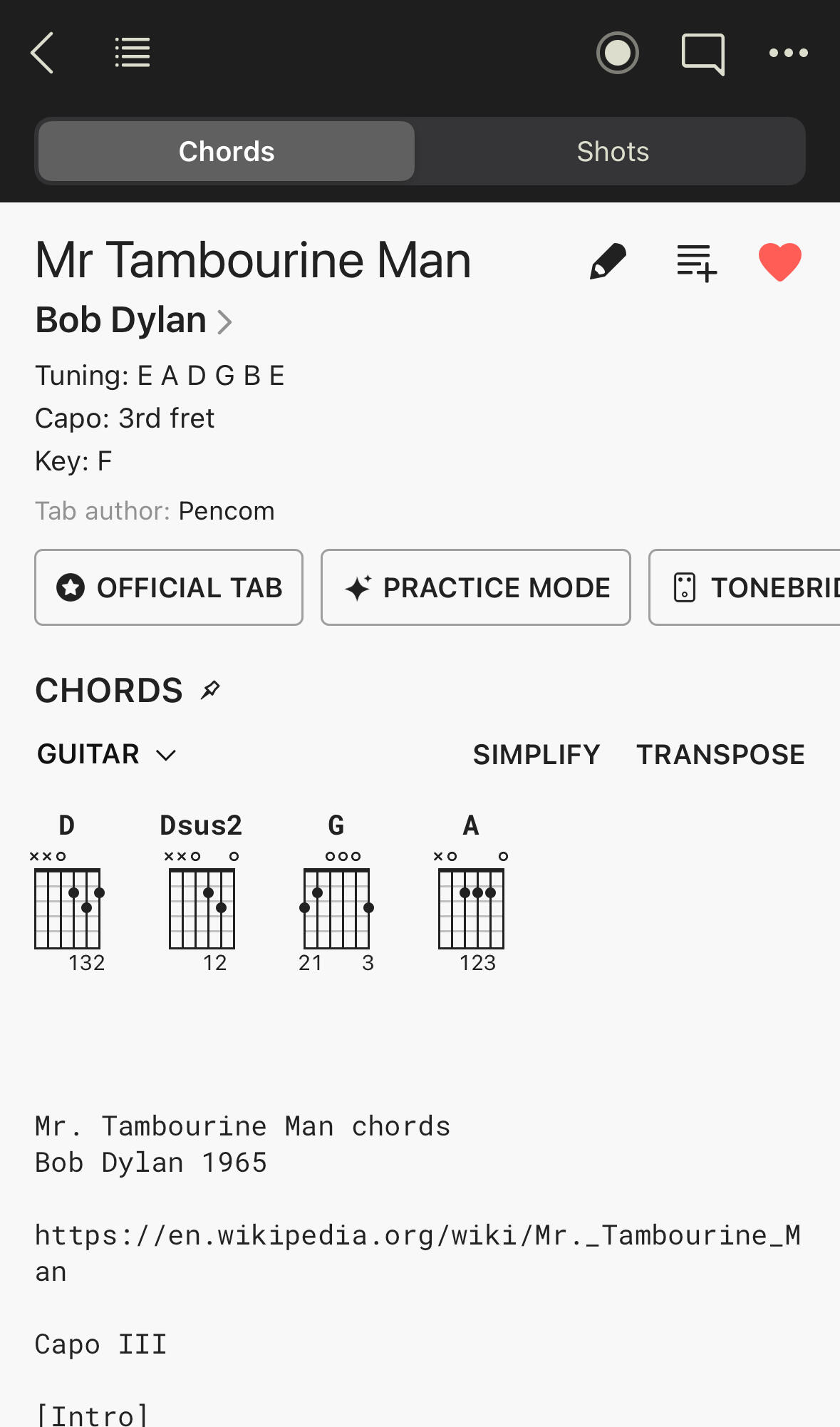Tap the record circle icon
840x1427 pixels.
(617, 53)
